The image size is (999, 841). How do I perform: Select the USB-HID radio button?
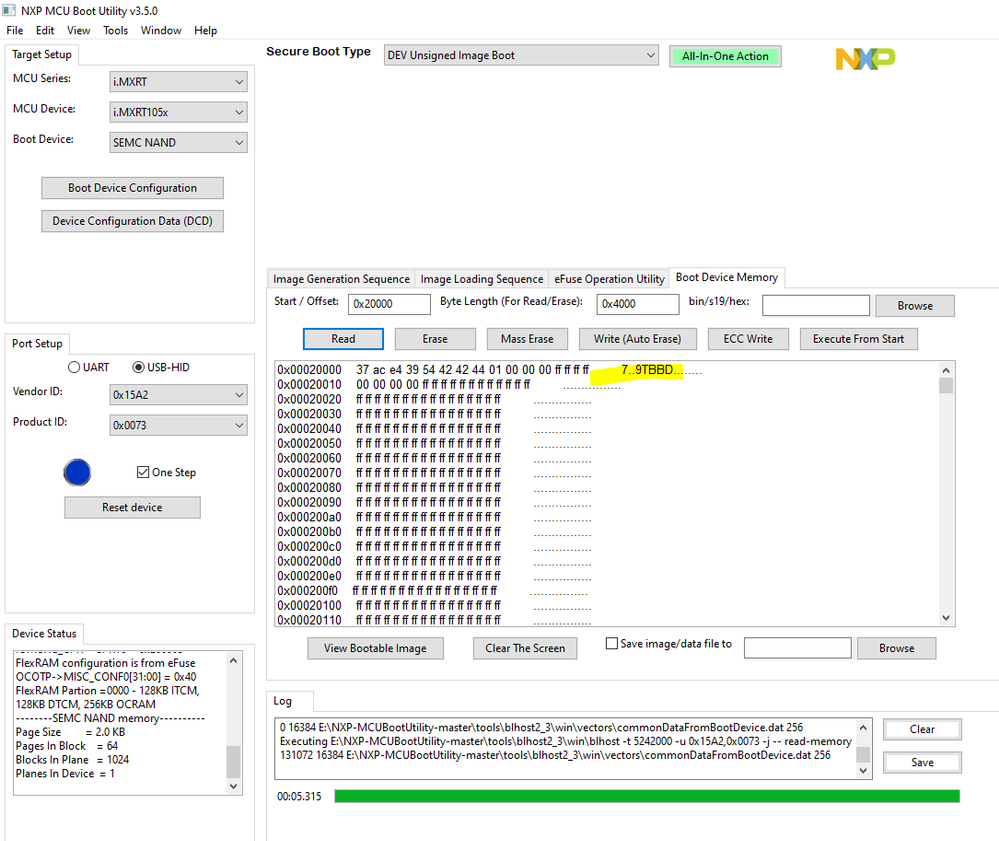point(138,367)
